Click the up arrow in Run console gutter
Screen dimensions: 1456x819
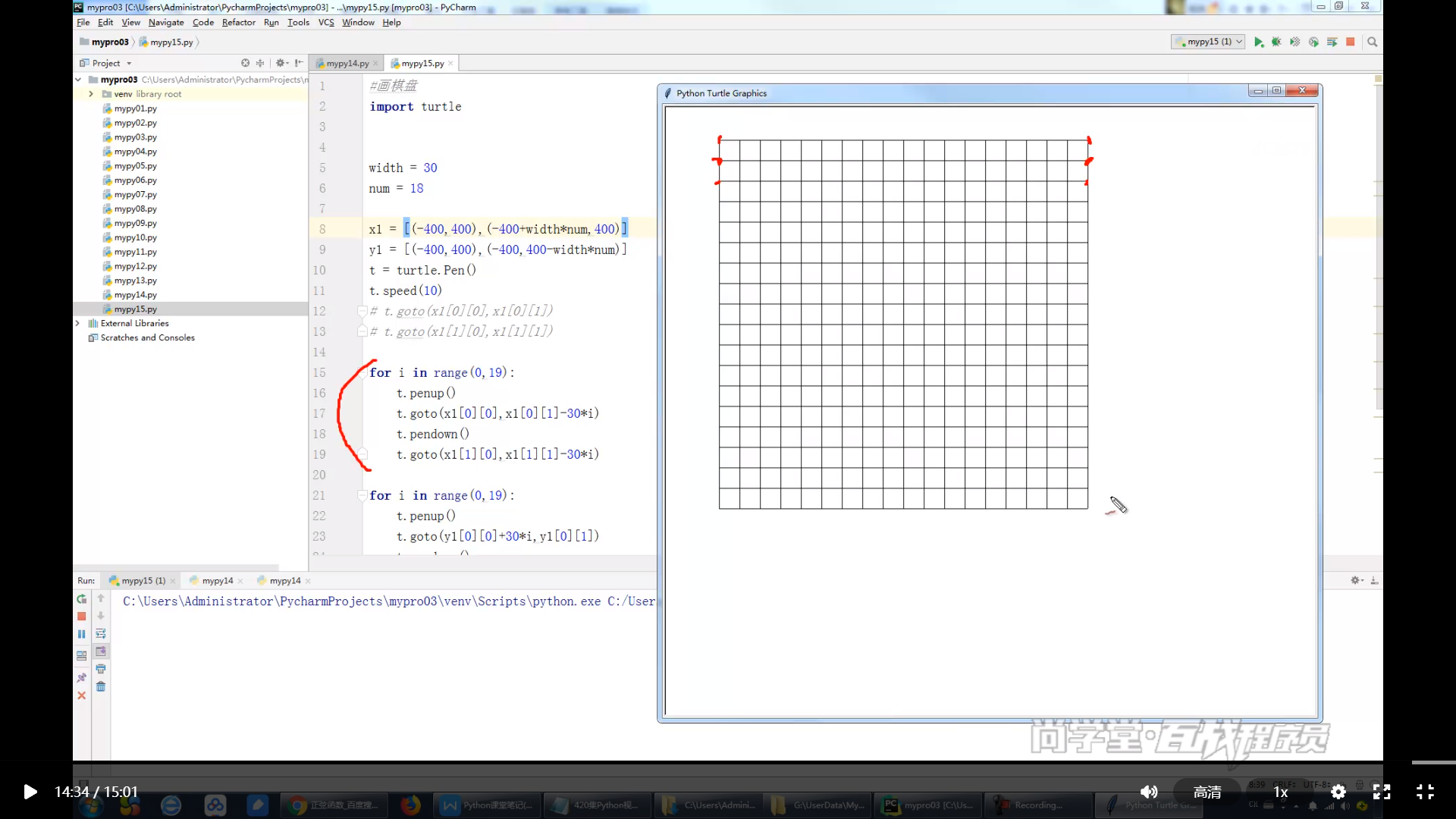101,598
